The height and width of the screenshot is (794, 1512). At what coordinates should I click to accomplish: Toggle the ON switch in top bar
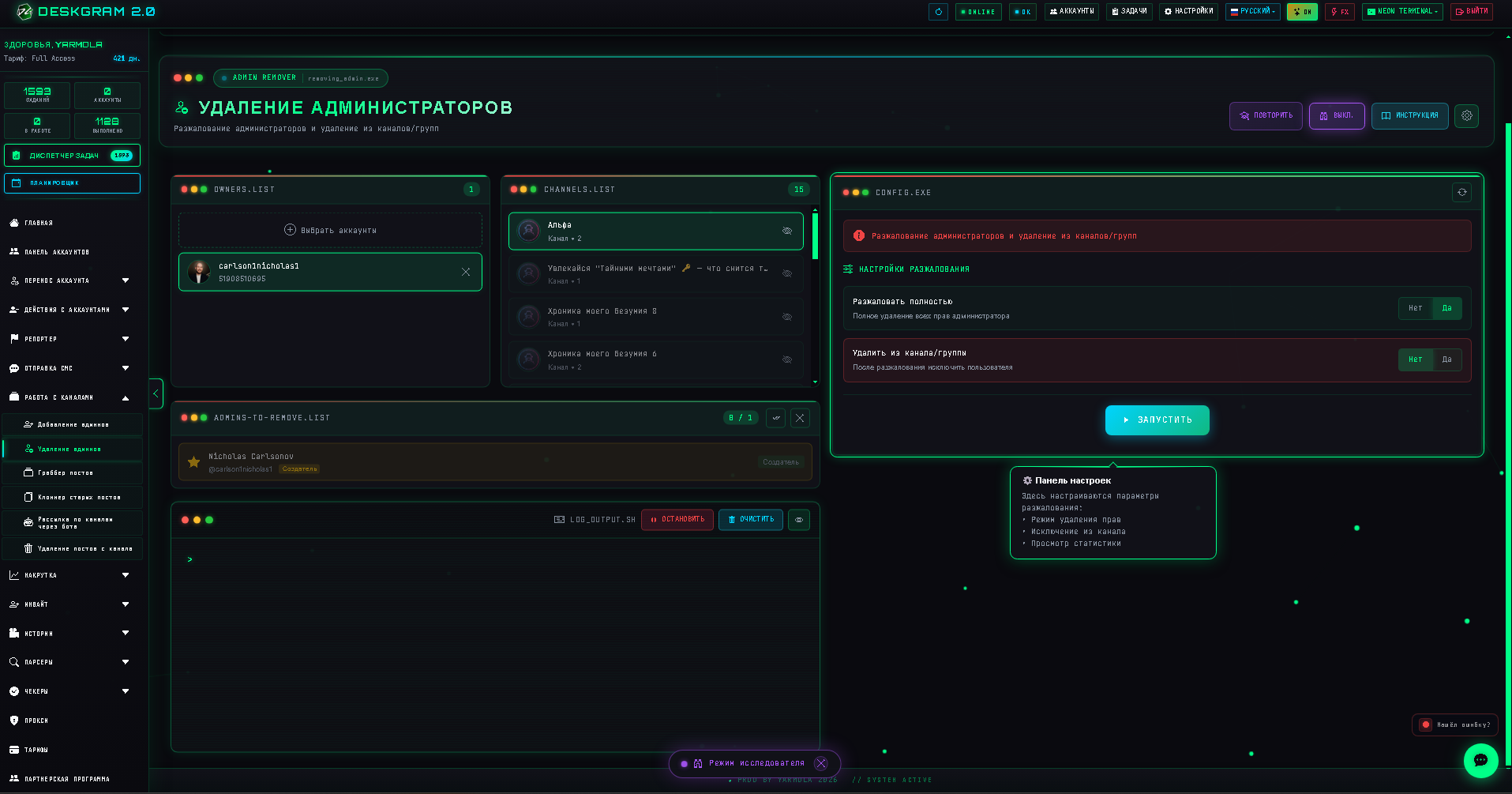[x=1302, y=12]
